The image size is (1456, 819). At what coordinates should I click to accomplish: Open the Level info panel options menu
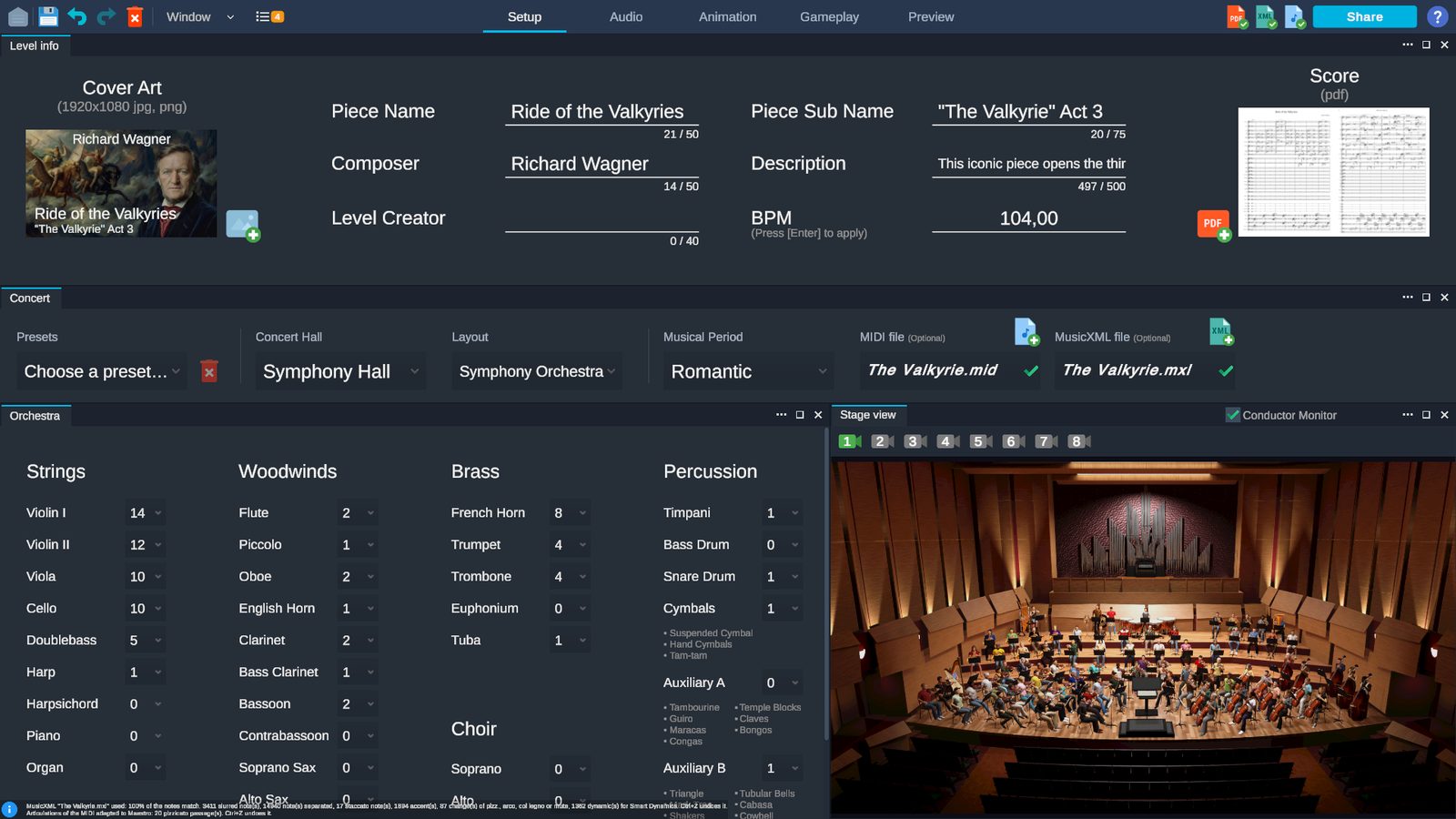(1408, 45)
